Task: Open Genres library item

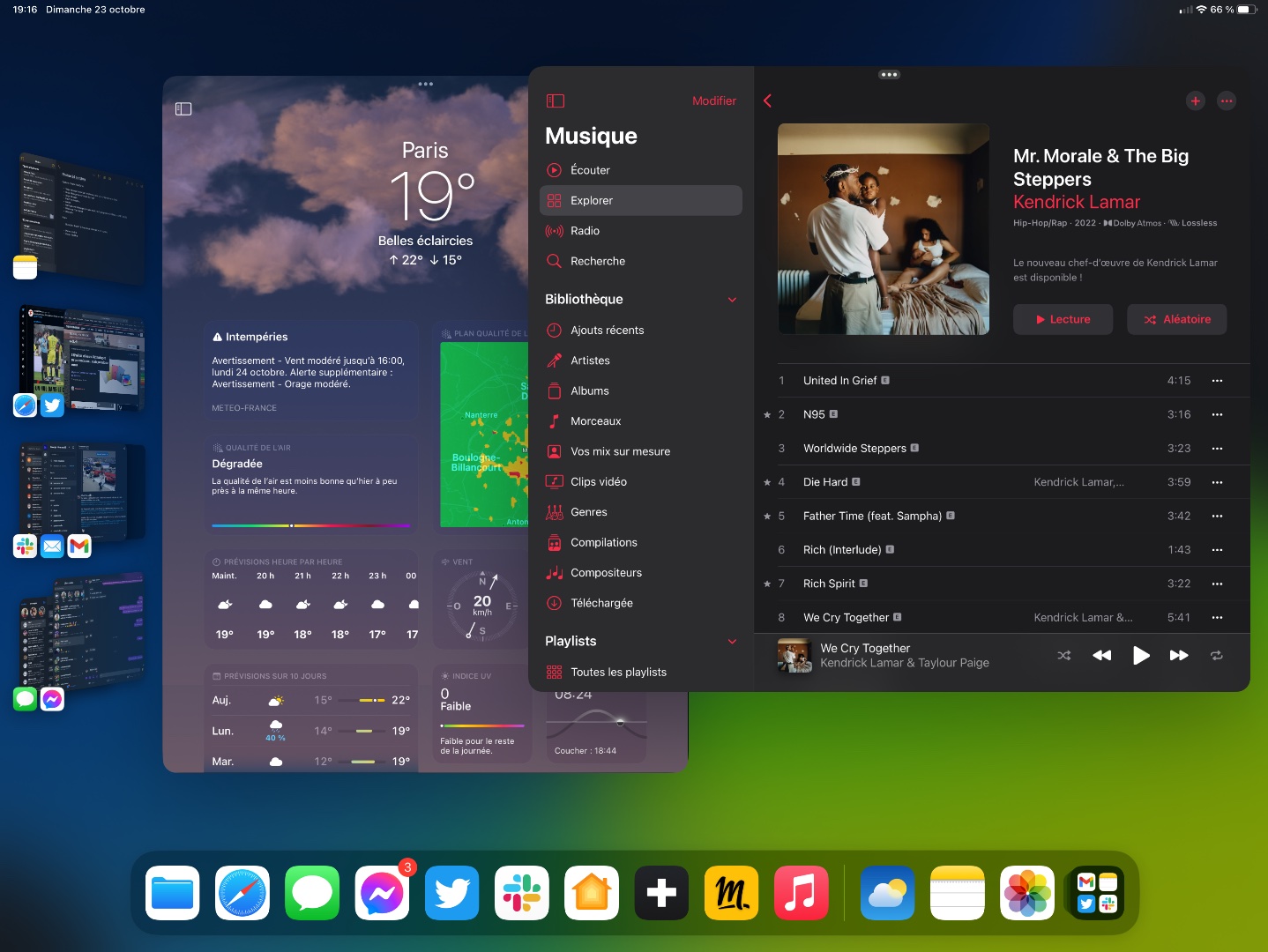Action: click(641, 512)
